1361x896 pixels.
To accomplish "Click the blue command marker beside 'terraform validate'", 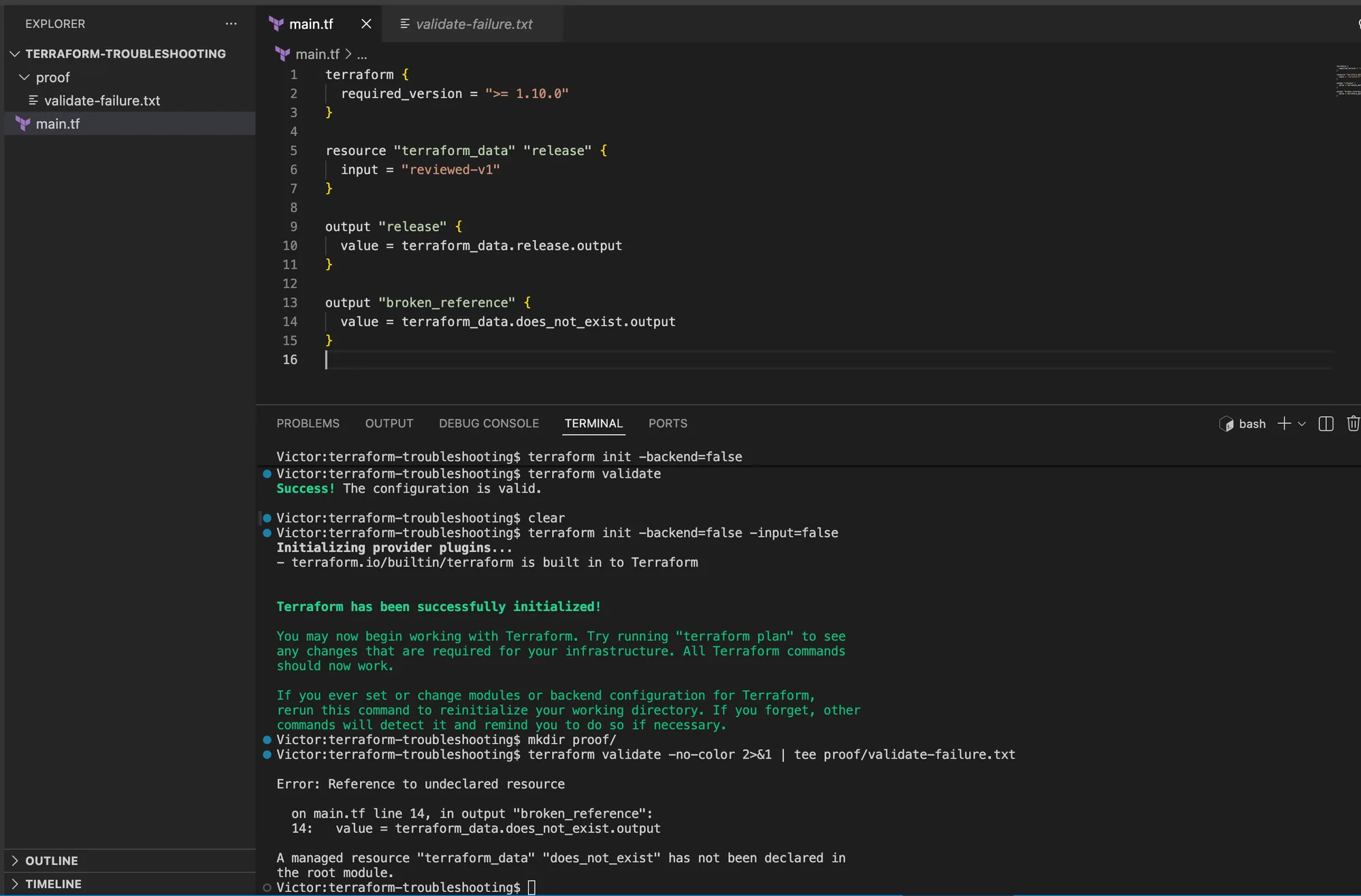I will [267, 474].
